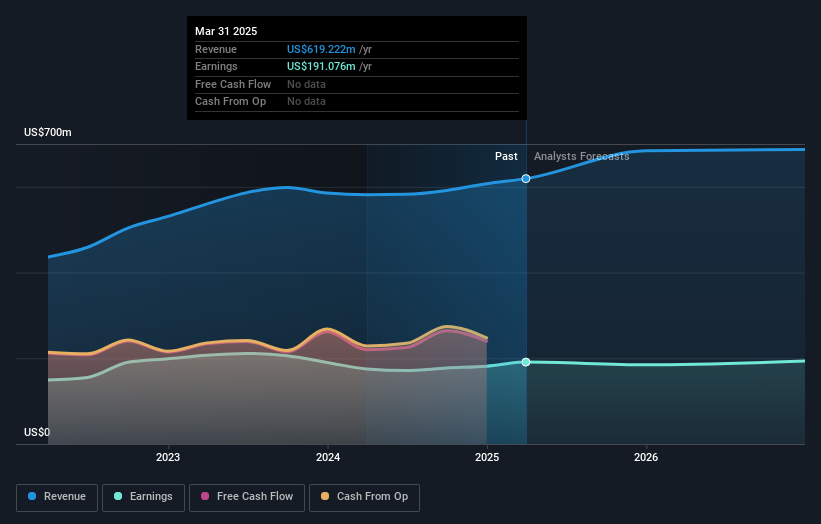Click the Analysts Forecasts label
Screen dimensions: 821x524
(x=581, y=156)
